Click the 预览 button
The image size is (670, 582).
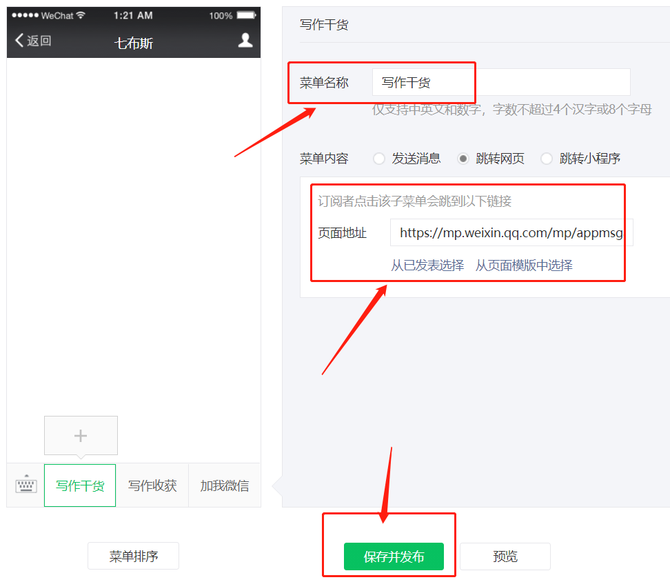click(505, 556)
